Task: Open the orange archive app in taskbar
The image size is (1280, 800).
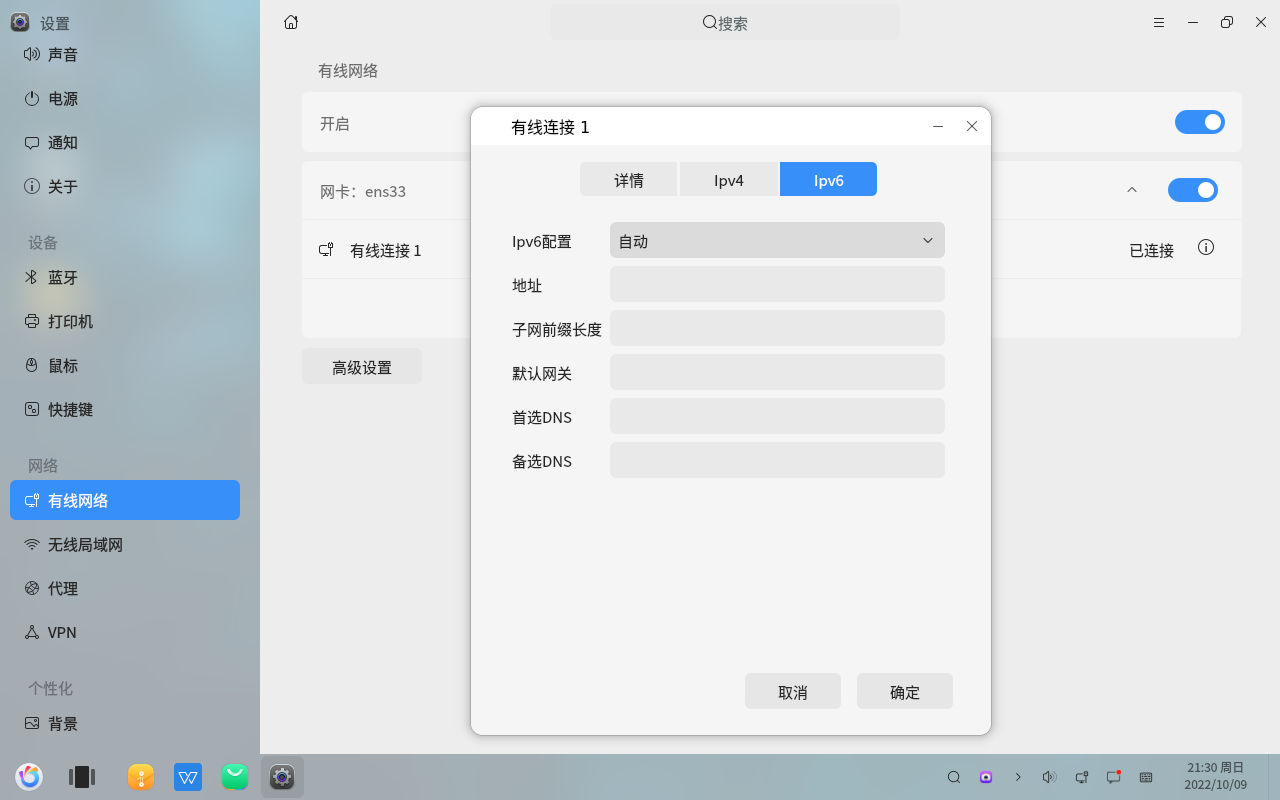Action: click(141, 777)
